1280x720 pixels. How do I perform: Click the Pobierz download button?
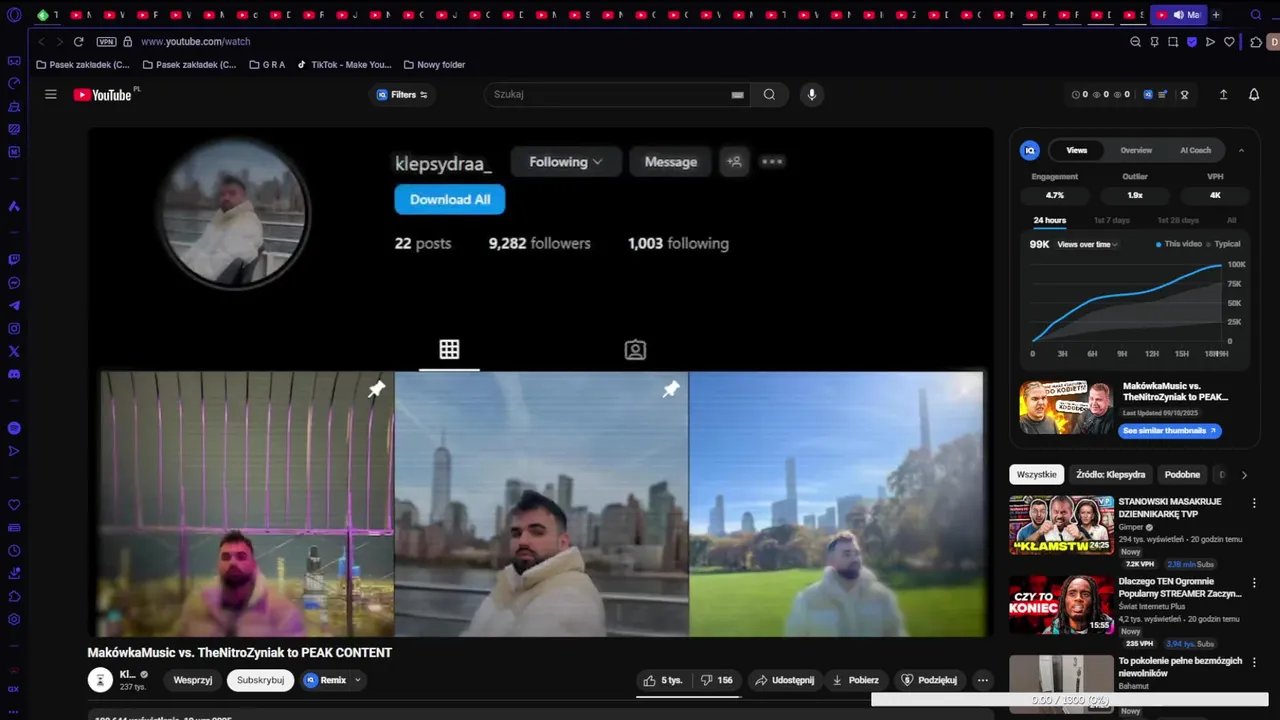tap(855, 680)
